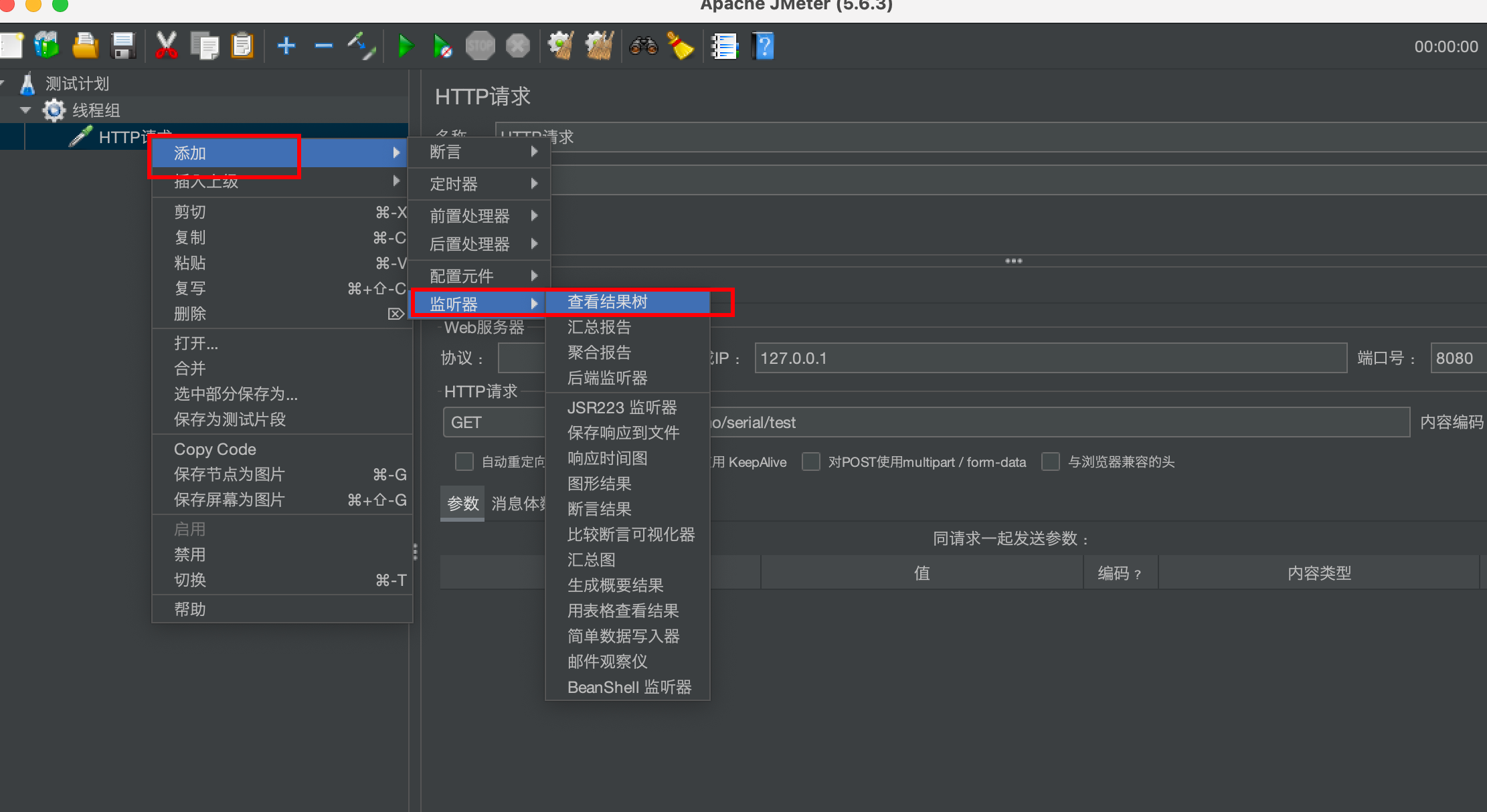Expand the 后置处理器 submenu

click(x=480, y=243)
